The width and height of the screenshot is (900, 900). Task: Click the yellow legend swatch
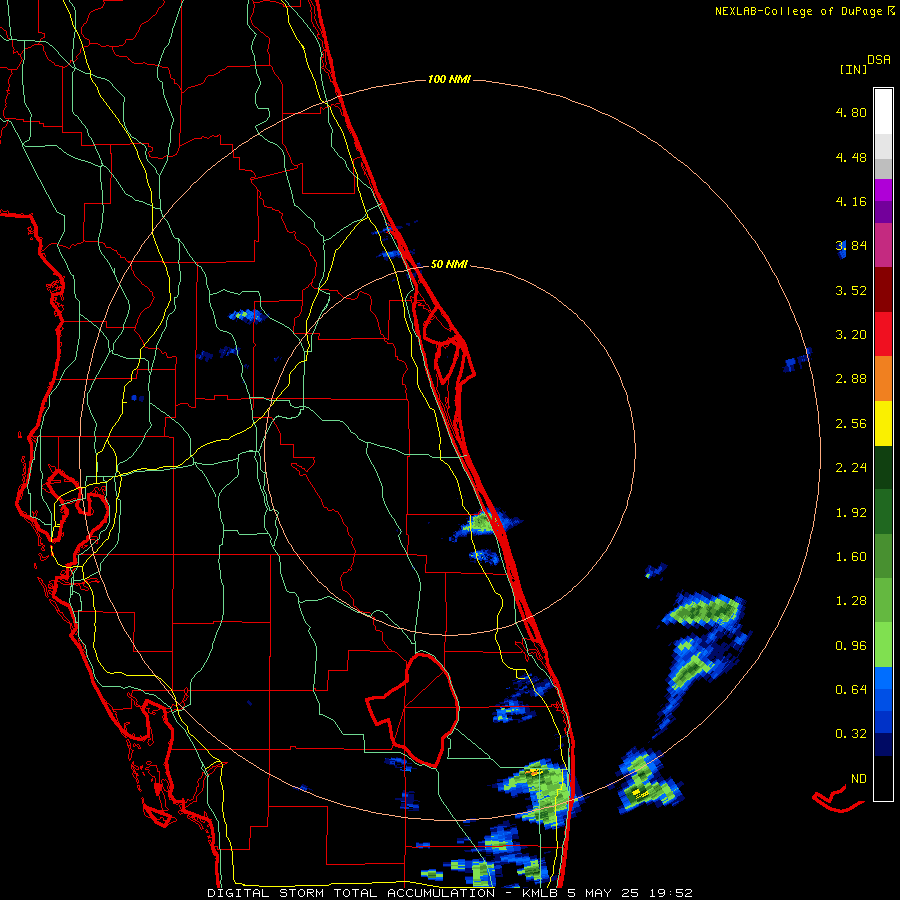(883, 423)
